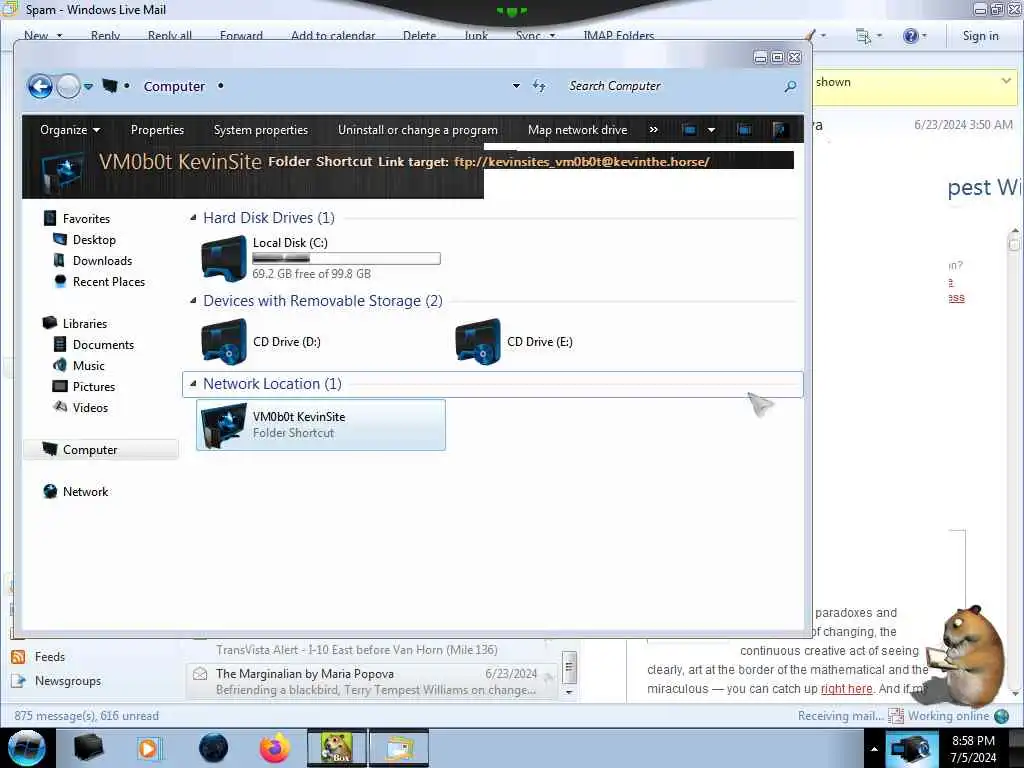This screenshot has height=768, width=1024.
Task: Select the CD Drive (E:) icon
Action: coord(478,342)
